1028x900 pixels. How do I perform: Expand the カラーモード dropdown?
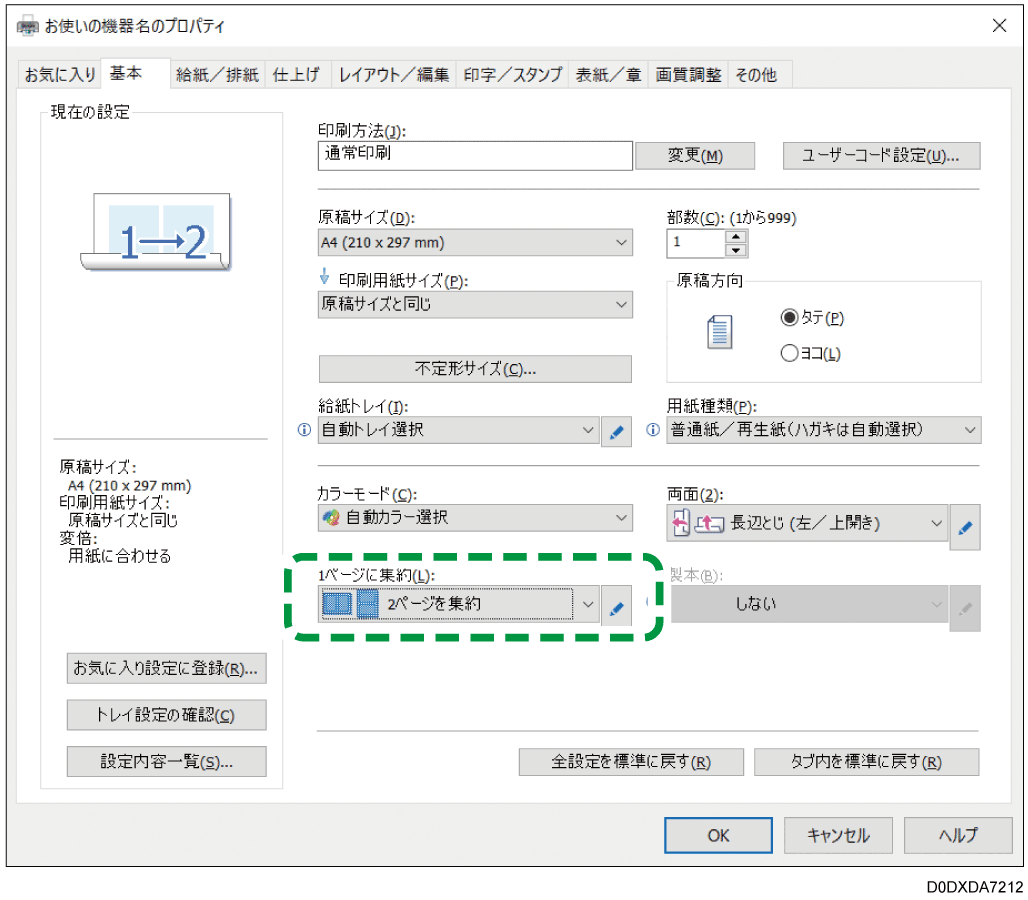(x=474, y=518)
